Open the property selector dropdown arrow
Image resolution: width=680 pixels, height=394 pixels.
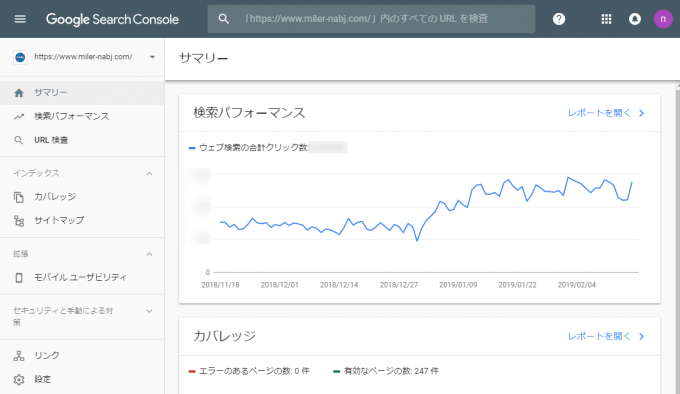(x=152, y=57)
